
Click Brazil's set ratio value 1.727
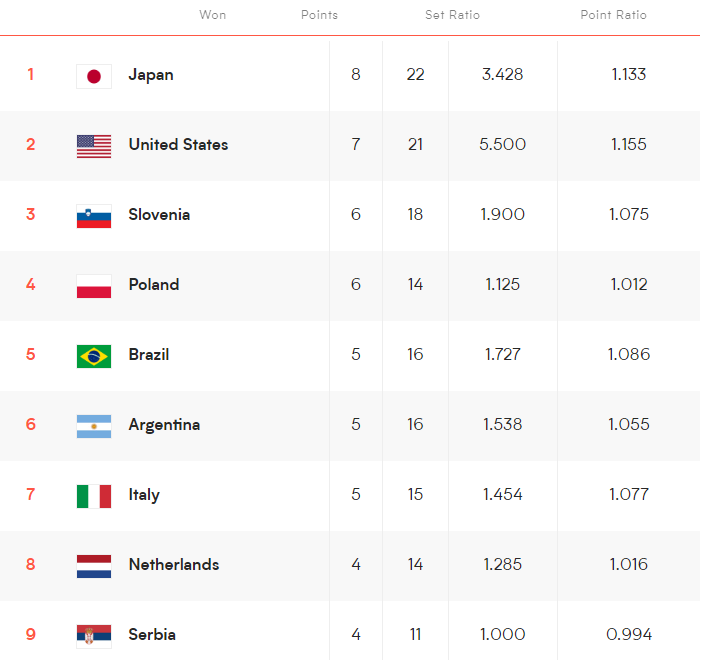503,355
